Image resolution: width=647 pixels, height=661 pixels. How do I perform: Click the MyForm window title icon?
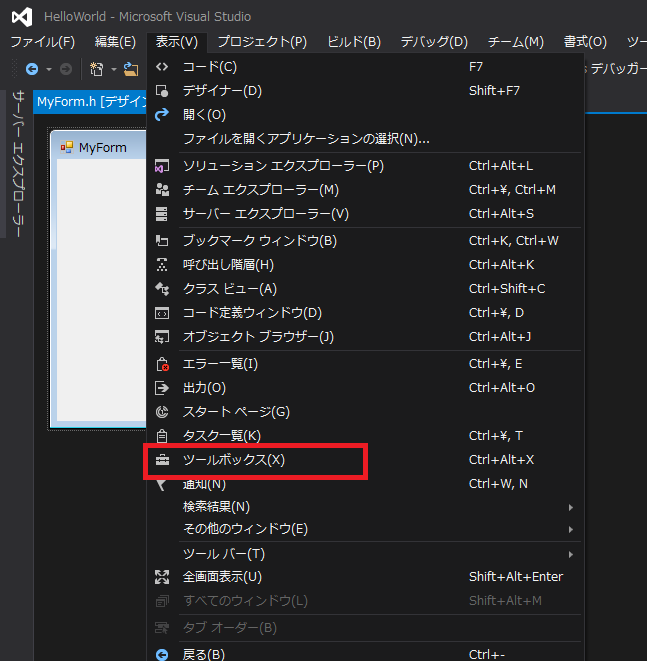point(67,147)
